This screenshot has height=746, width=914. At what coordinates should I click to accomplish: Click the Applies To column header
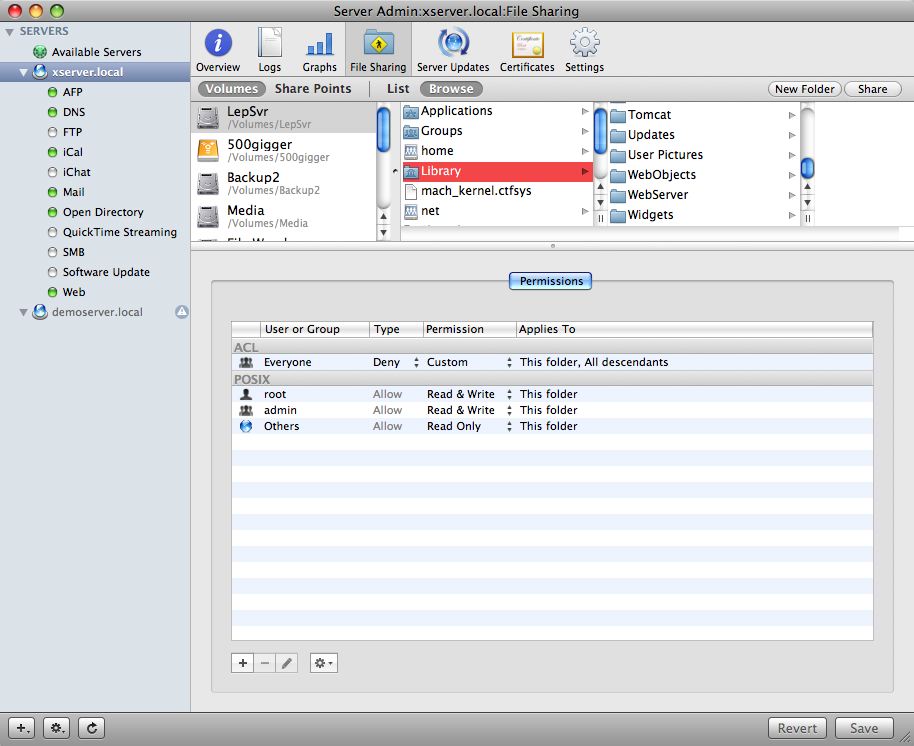click(x=694, y=329)
